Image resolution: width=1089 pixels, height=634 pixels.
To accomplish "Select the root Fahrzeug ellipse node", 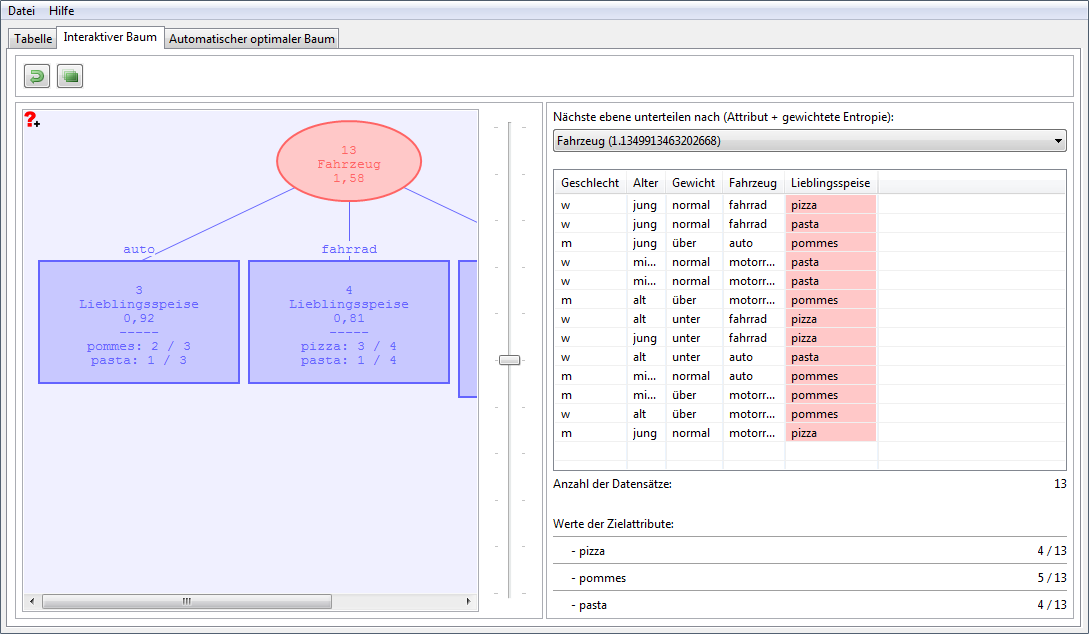I will (349, 164).
